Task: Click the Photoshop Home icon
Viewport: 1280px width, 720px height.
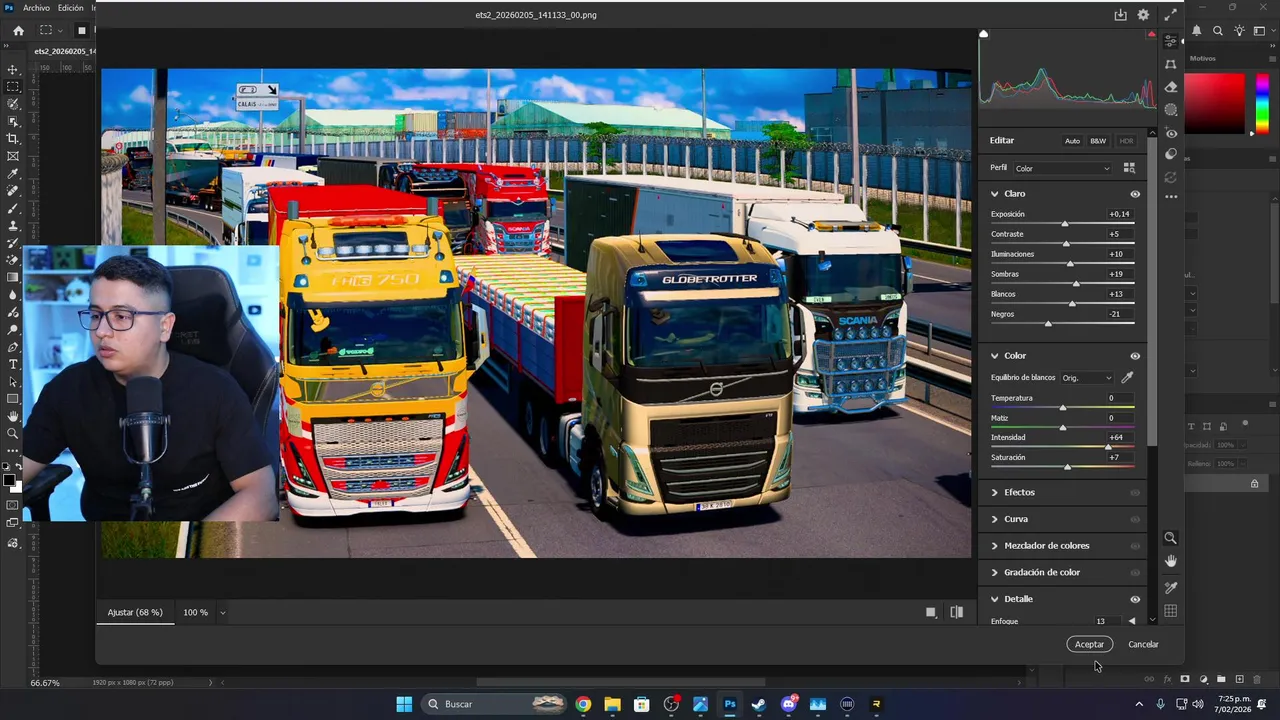Action: 18,30
